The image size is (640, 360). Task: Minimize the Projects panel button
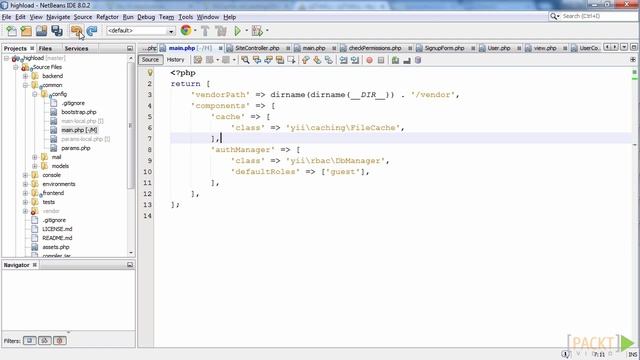pyautogui.click(x=130, y=48)
